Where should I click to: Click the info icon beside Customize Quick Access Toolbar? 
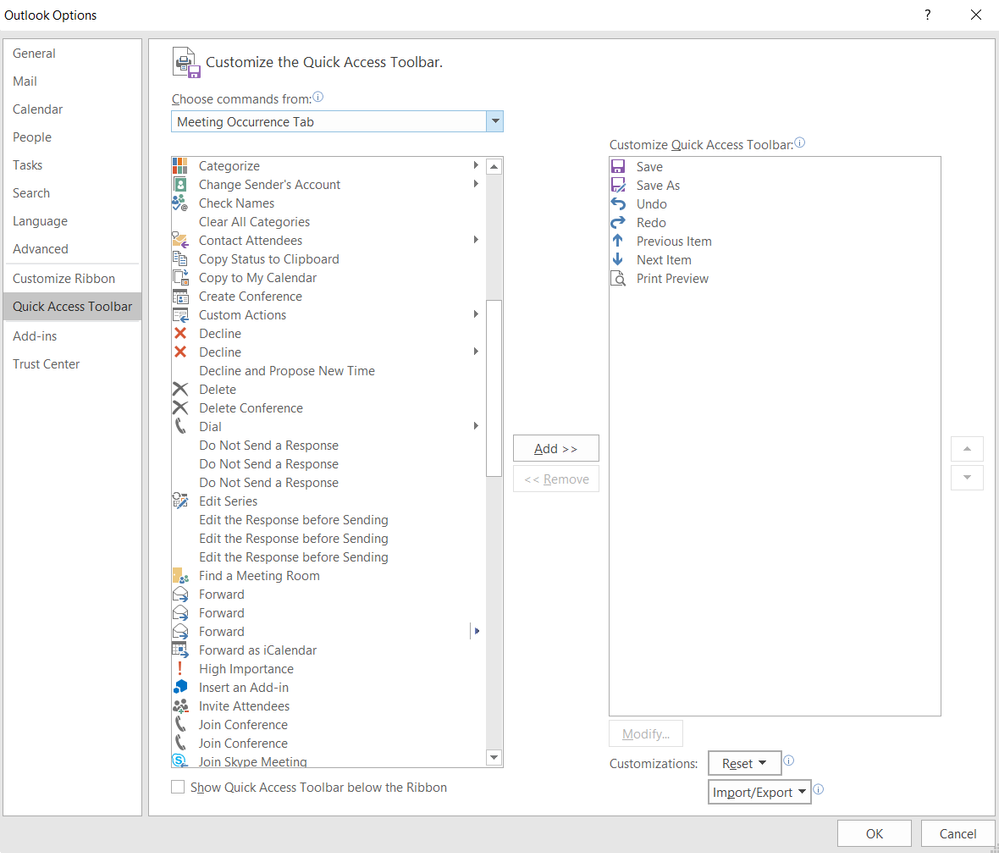[x=800, y=143]
